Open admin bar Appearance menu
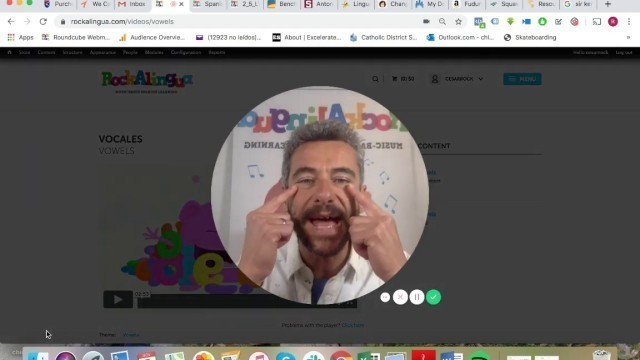Viewport: 640px width, 360px height. 102,53
